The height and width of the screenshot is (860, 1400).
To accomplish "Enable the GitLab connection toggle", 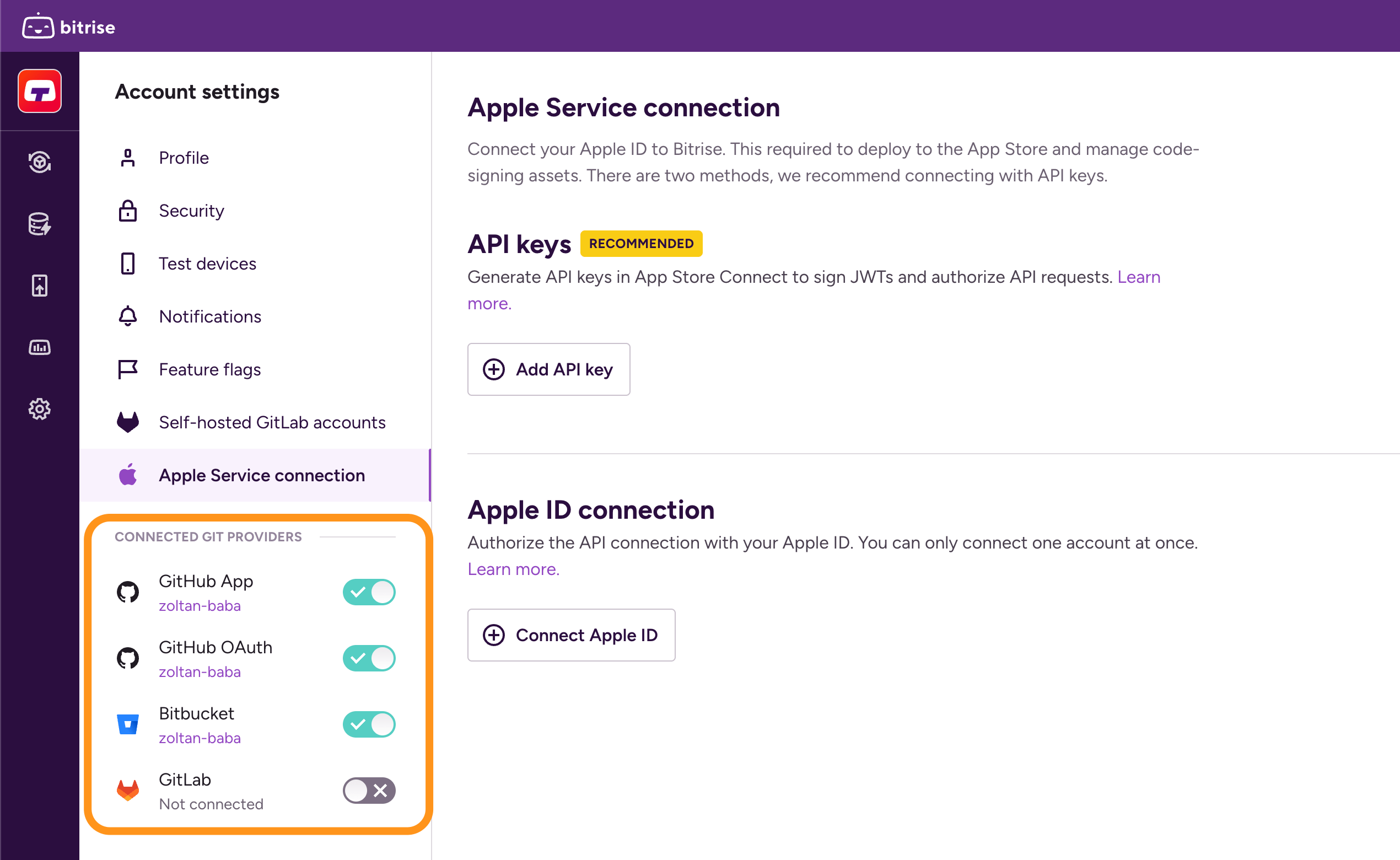I will (369, 790).
